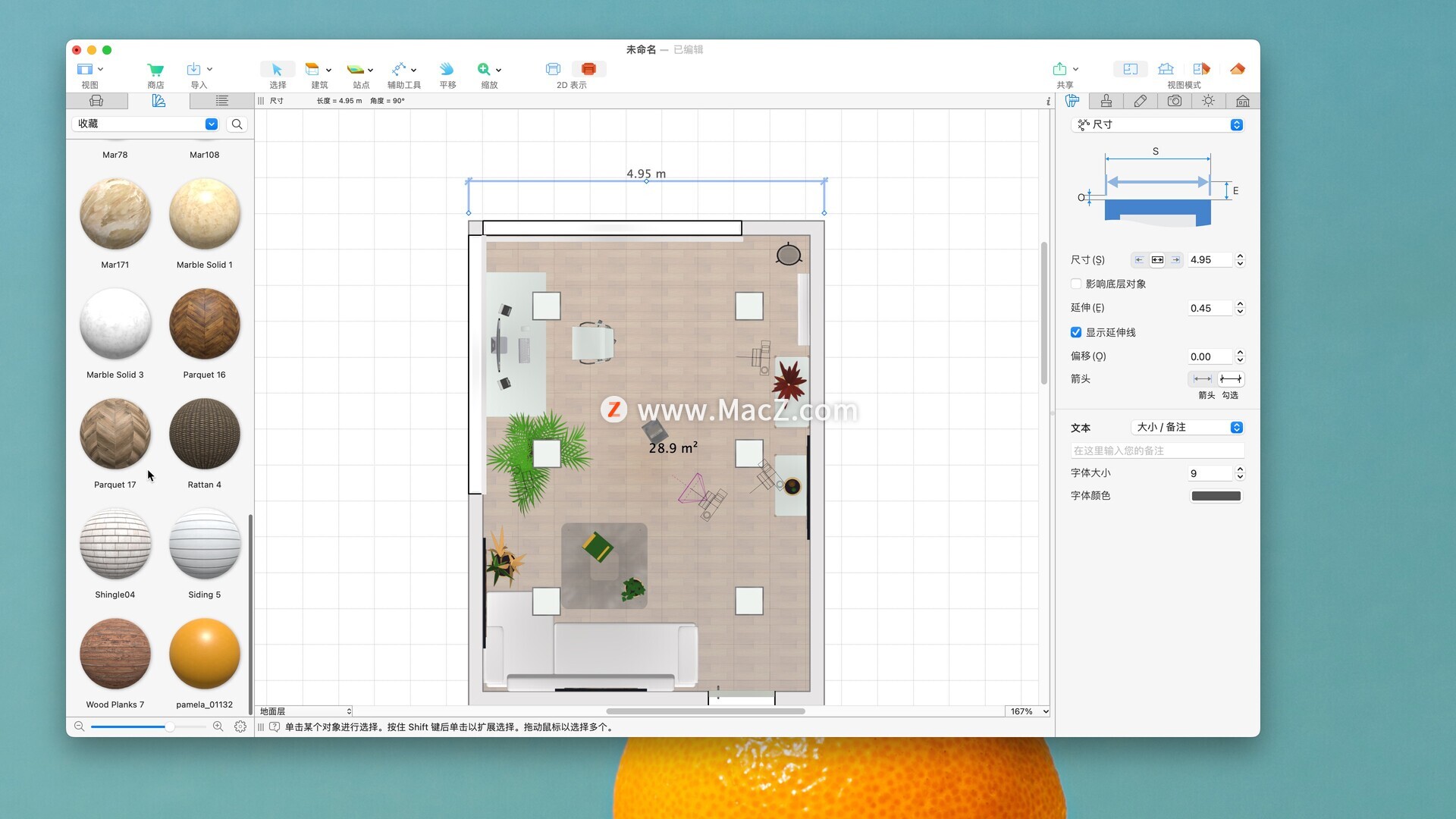Click the zoom-in magnifier under library
This screenshot has width=1456, height=819.
coord(218,726)
